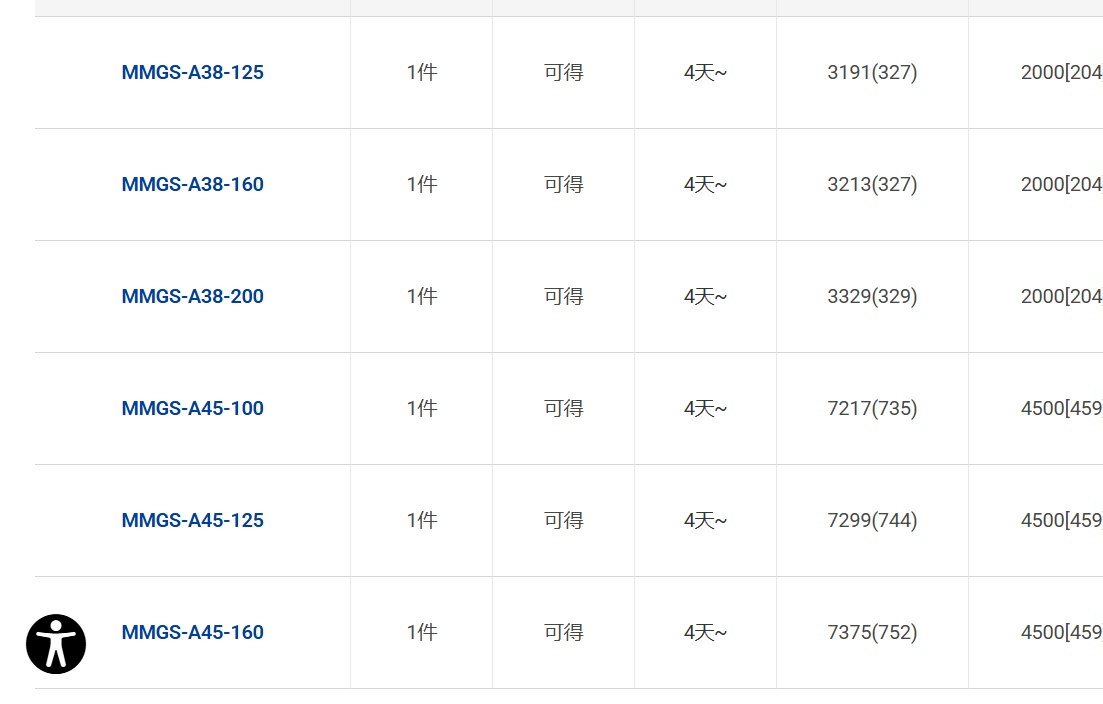
Task: Open product link MMGS-A38-125
Action: click(x=192, y=72)
